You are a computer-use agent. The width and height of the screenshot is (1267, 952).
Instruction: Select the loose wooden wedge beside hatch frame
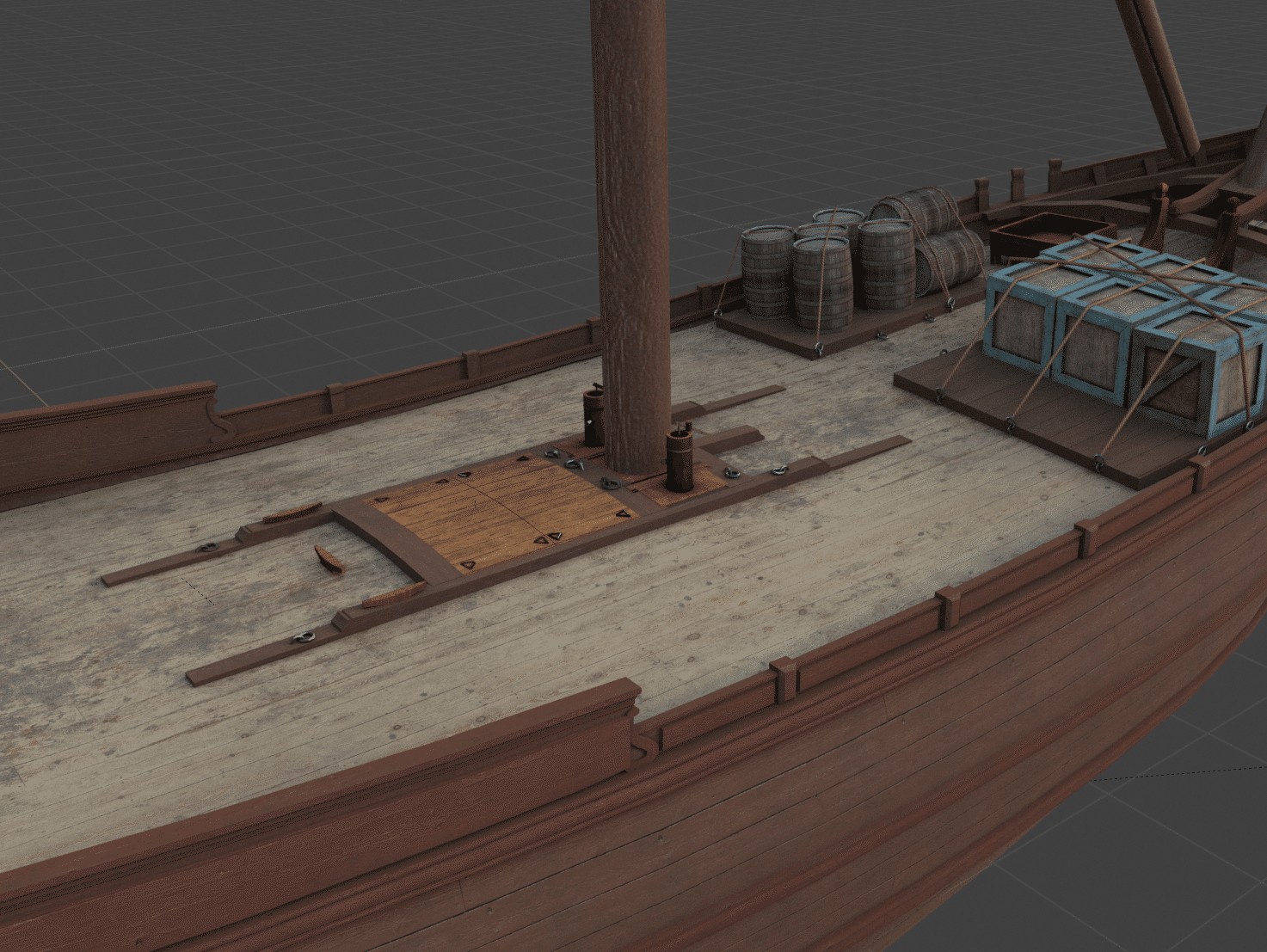pyautogui.click(x=329, y=560)
